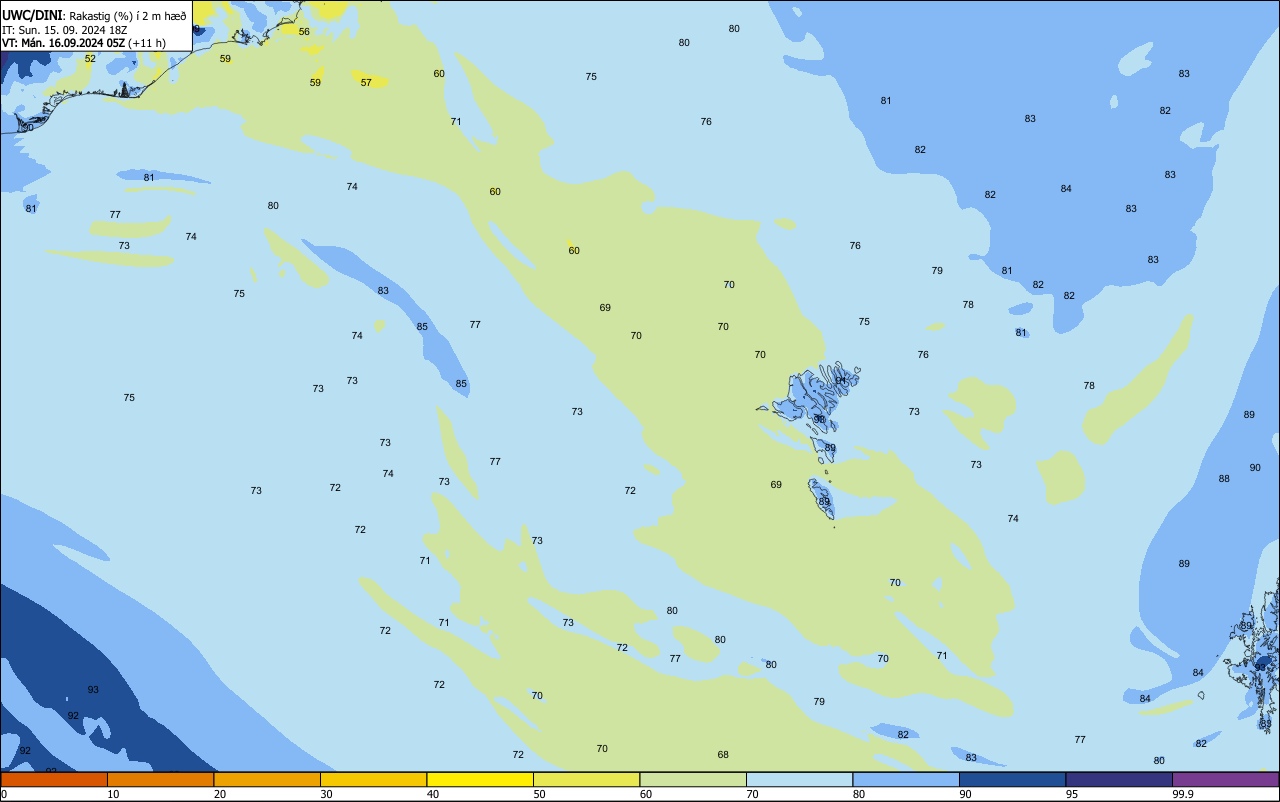Click the purple legend swatch above 99.9
The image size is (1280, 802).
[1225, 779]
